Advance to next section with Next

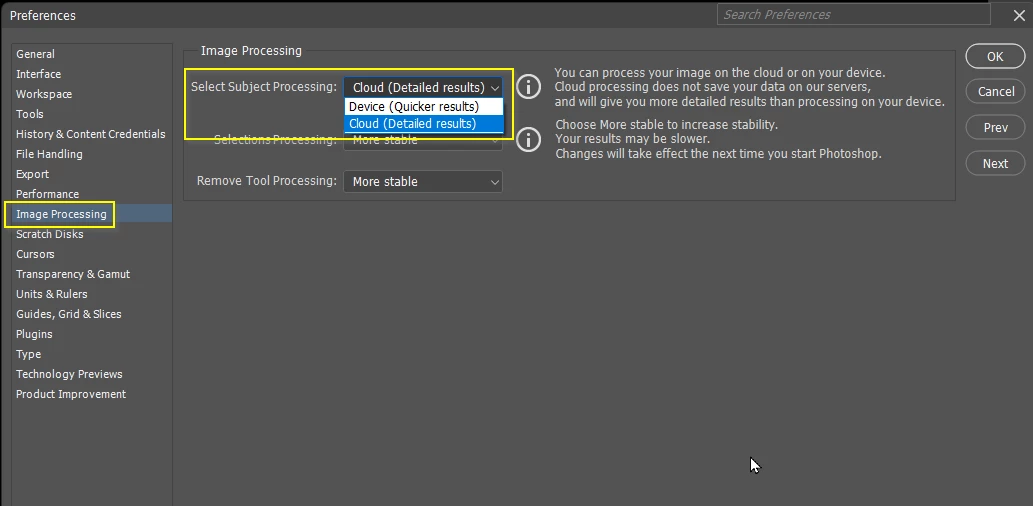[995, 163]
